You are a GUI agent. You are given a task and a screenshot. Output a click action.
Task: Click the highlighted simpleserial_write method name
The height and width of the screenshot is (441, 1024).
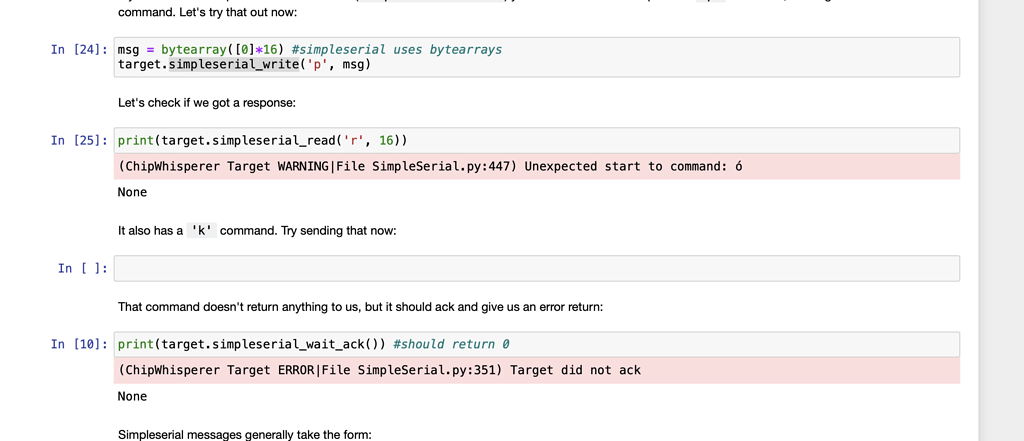pyautogui.click(x=234, y=65)
